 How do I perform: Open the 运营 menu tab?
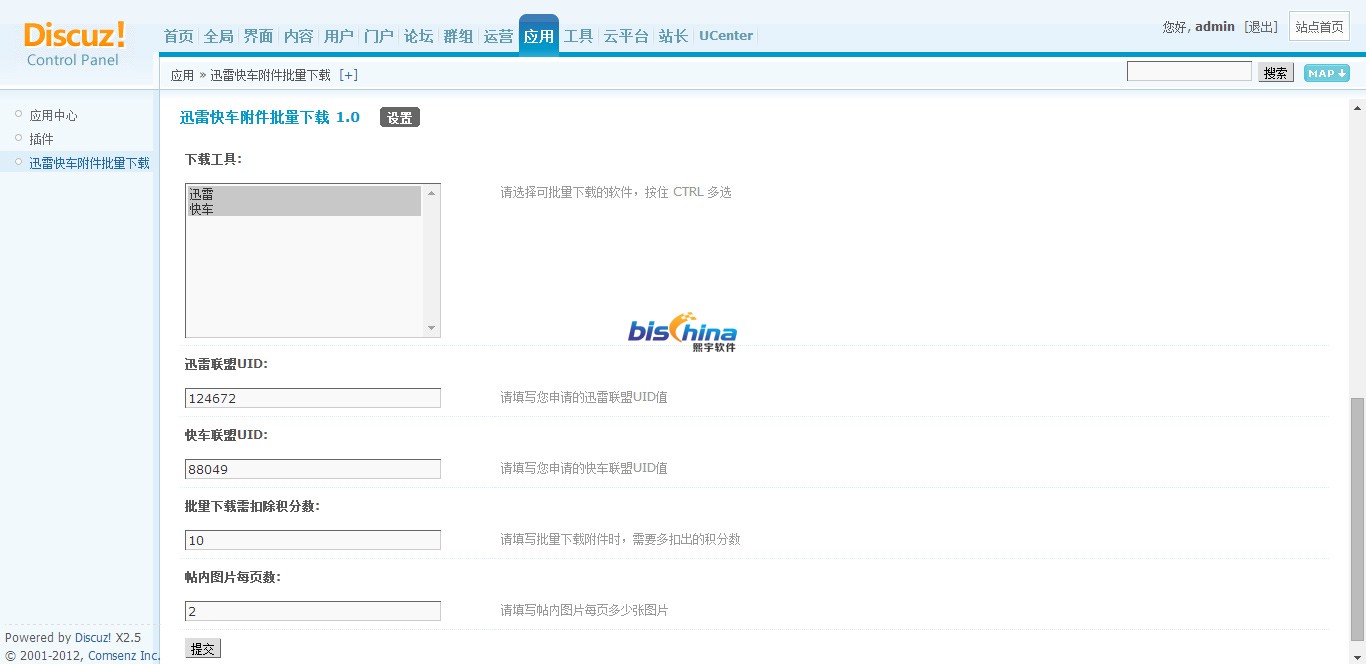(x=498, y=36)
